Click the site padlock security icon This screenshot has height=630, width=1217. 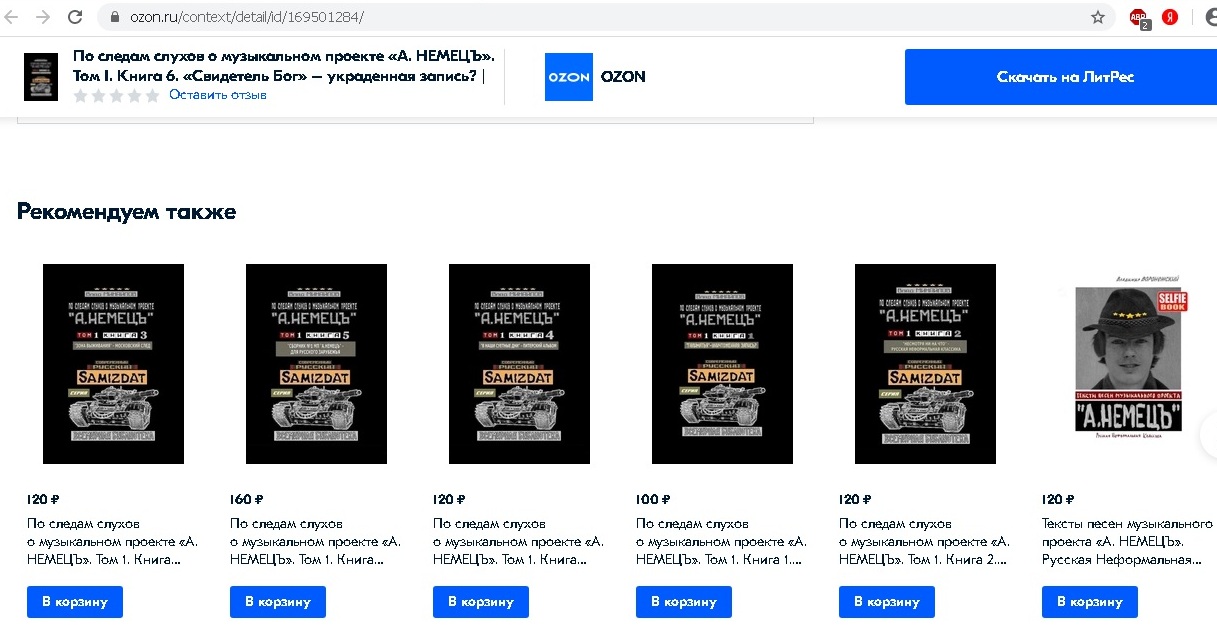point(114,17)
